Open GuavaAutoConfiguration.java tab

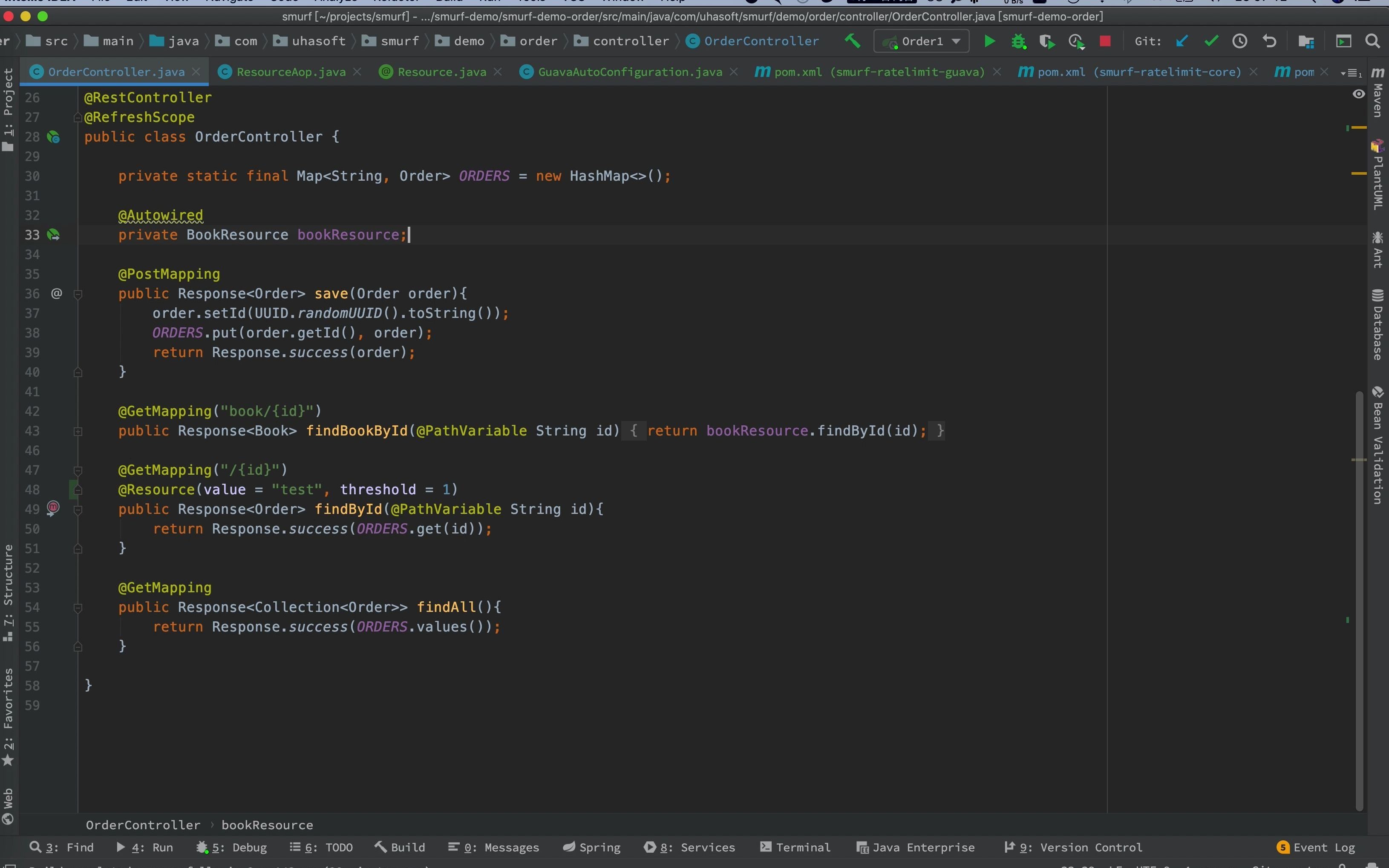(x=630, y=72)
